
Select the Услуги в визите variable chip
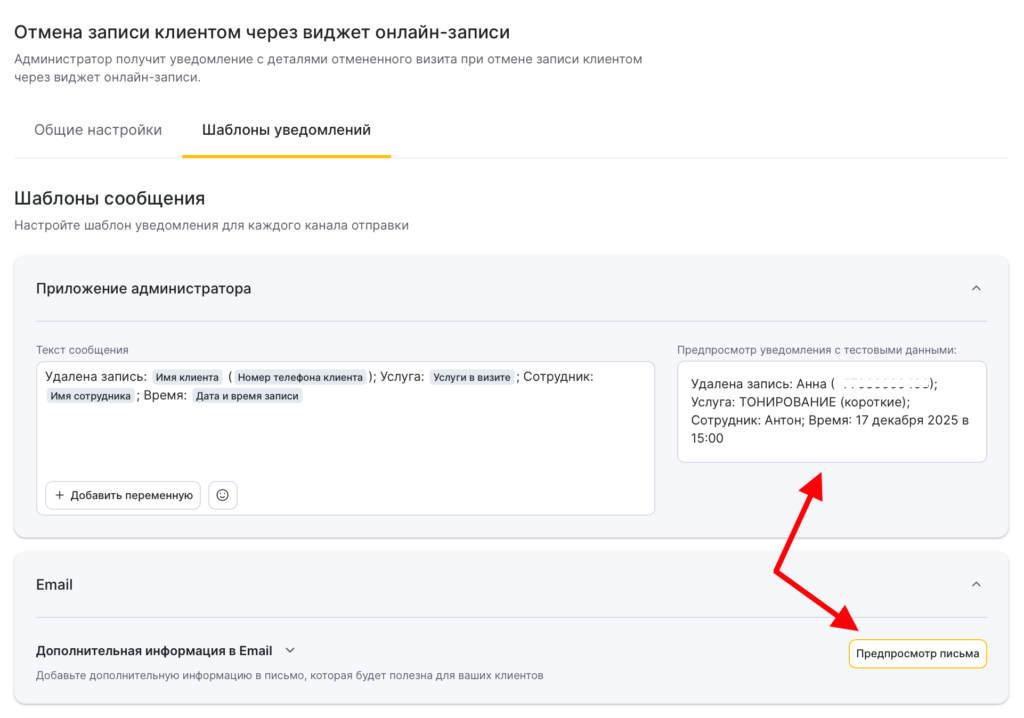pyautogui.click(x=472, y=377)
